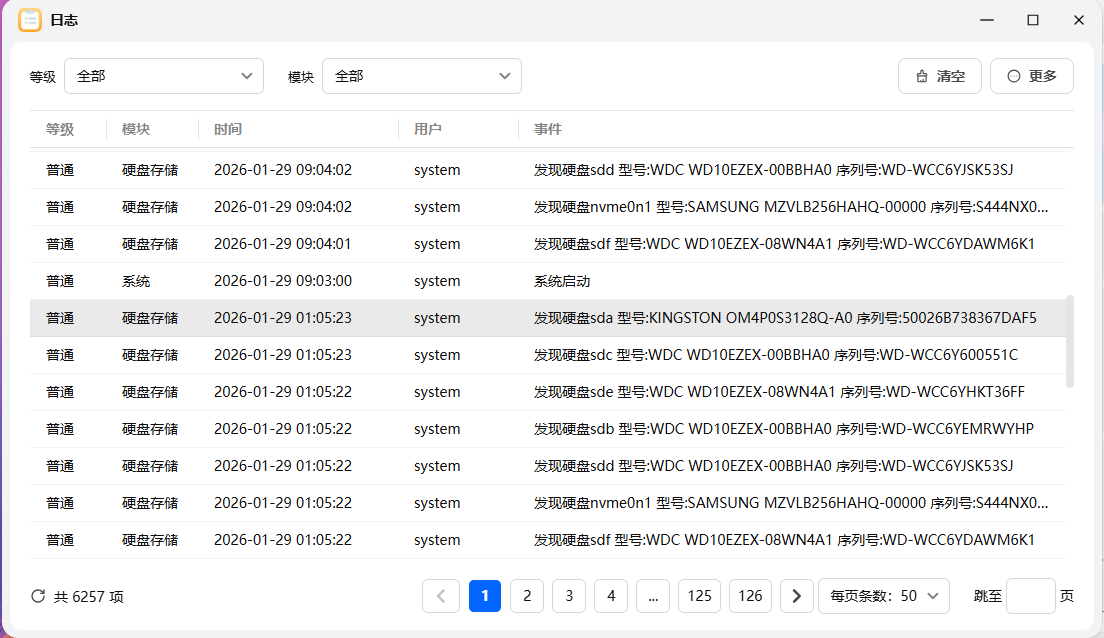Click the chevron on 等级 filter
The image size is (1104, 638).
[248, 75]
